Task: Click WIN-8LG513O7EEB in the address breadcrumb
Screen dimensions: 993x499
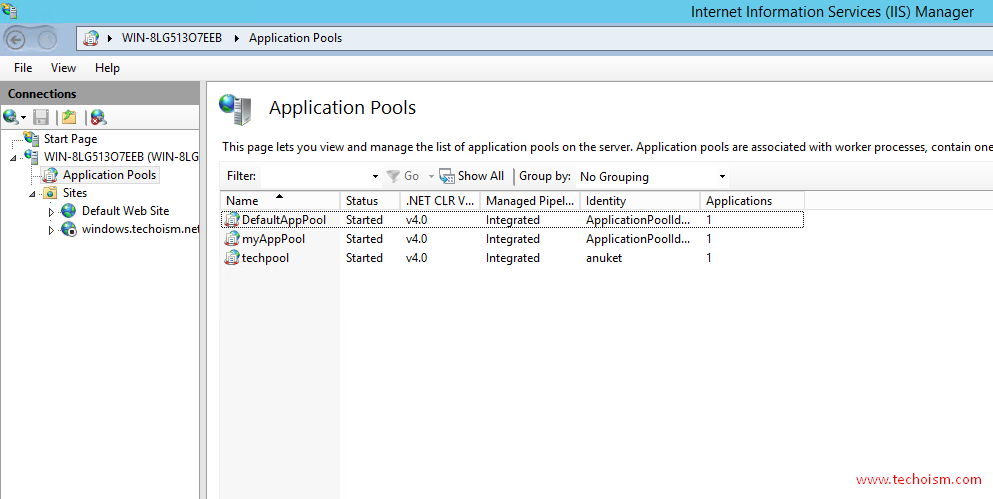Action: (172, 38)
